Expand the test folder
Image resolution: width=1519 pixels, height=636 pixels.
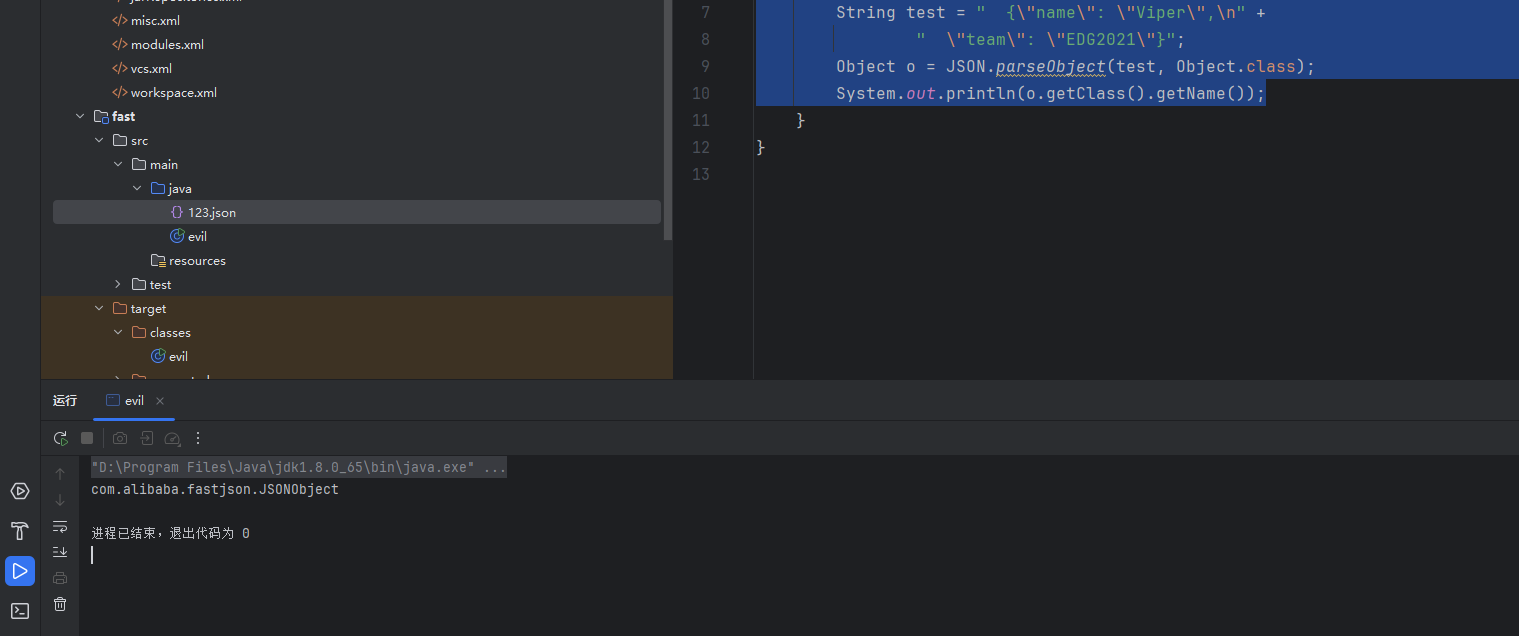(x=118, y=285)
